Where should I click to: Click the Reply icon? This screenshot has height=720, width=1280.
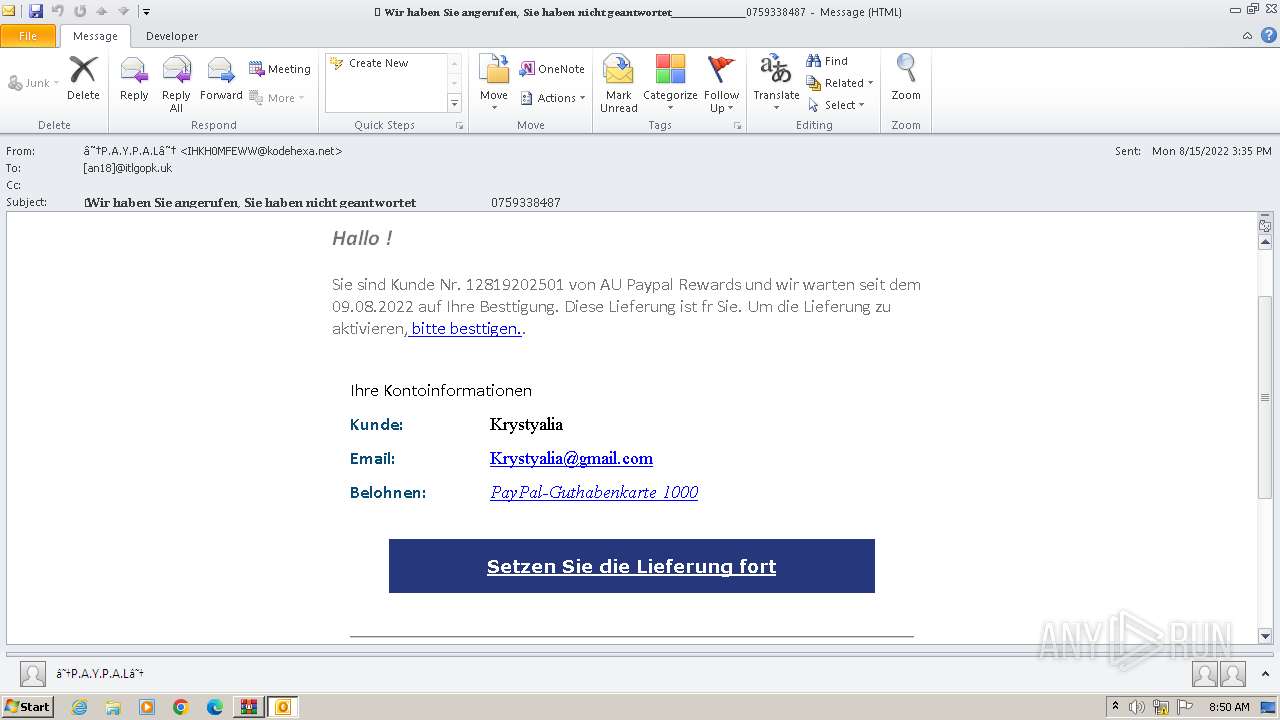tap(134, 78)
